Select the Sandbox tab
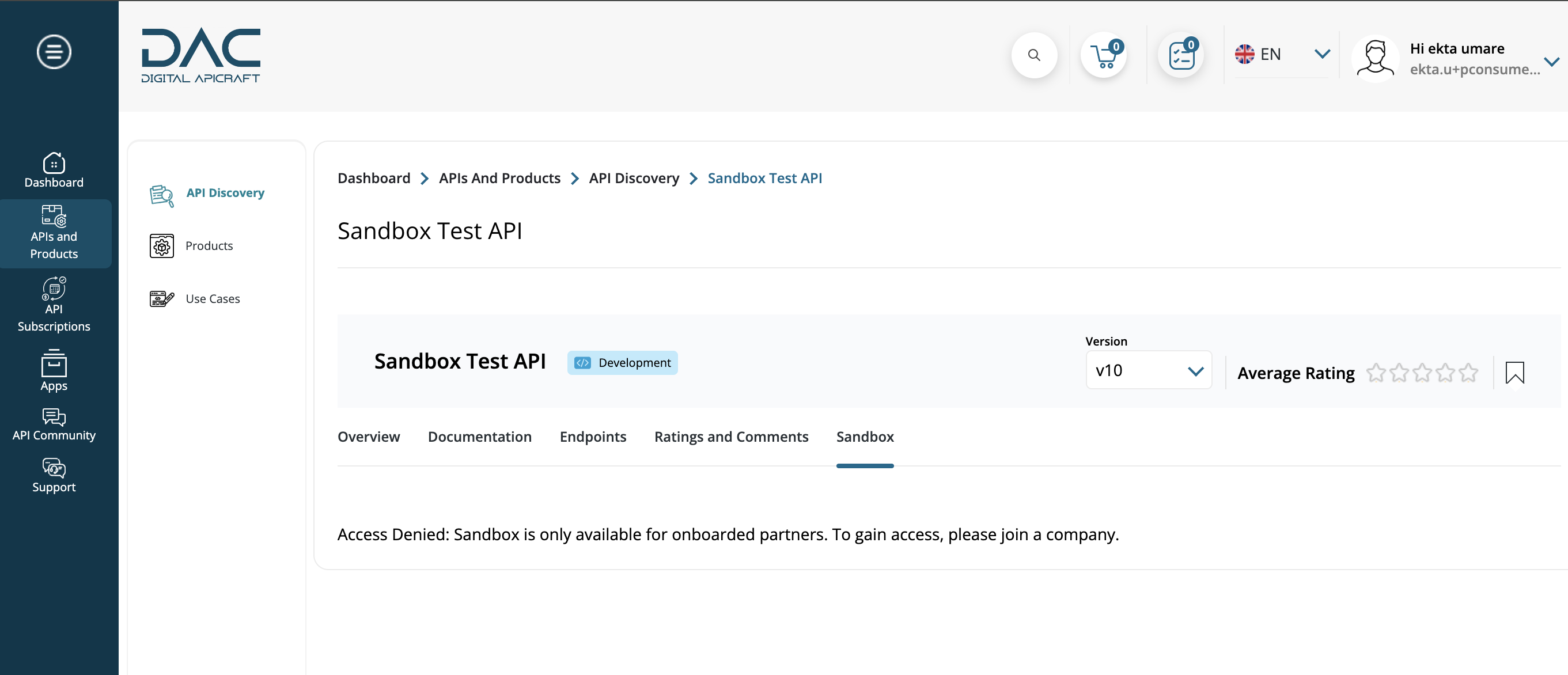This screenshot has height=675, width=1568. 865,437
